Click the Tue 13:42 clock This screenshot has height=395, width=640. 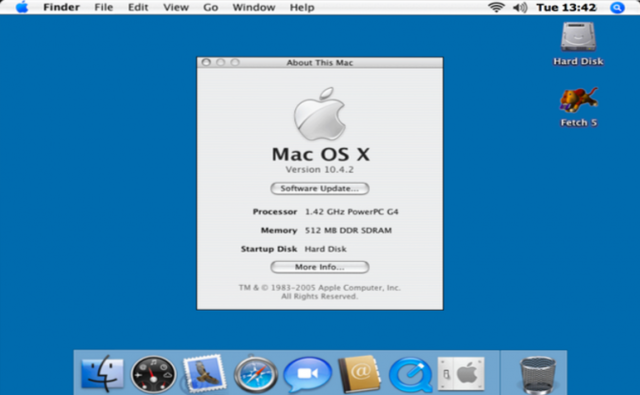coord(566,7)
